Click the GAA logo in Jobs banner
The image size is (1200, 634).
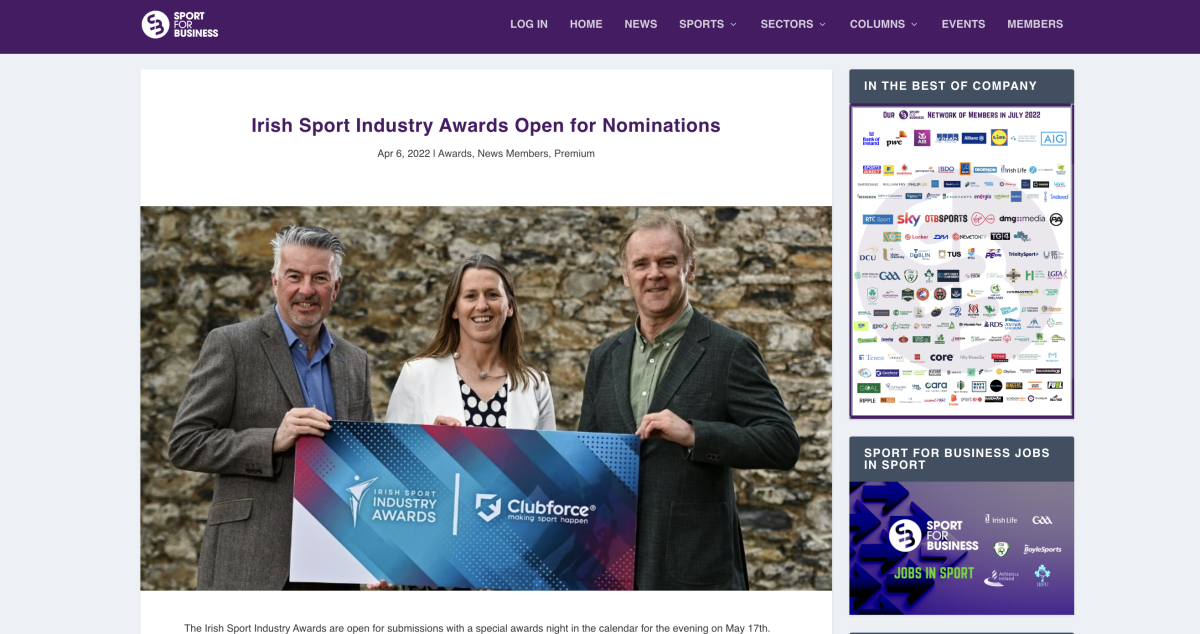[1042, 519]
